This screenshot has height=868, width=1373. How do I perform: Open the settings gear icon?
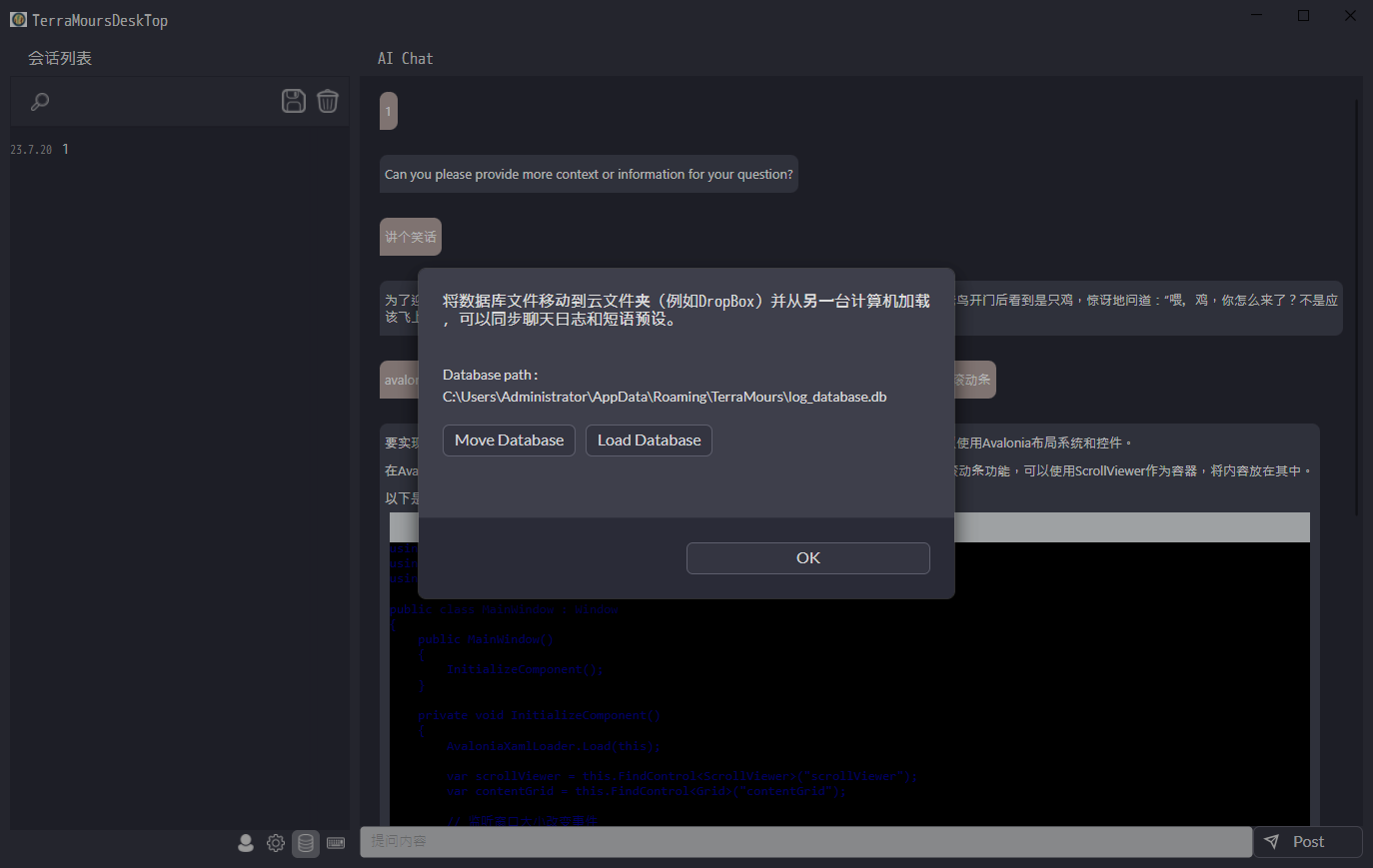coord(276,842)
